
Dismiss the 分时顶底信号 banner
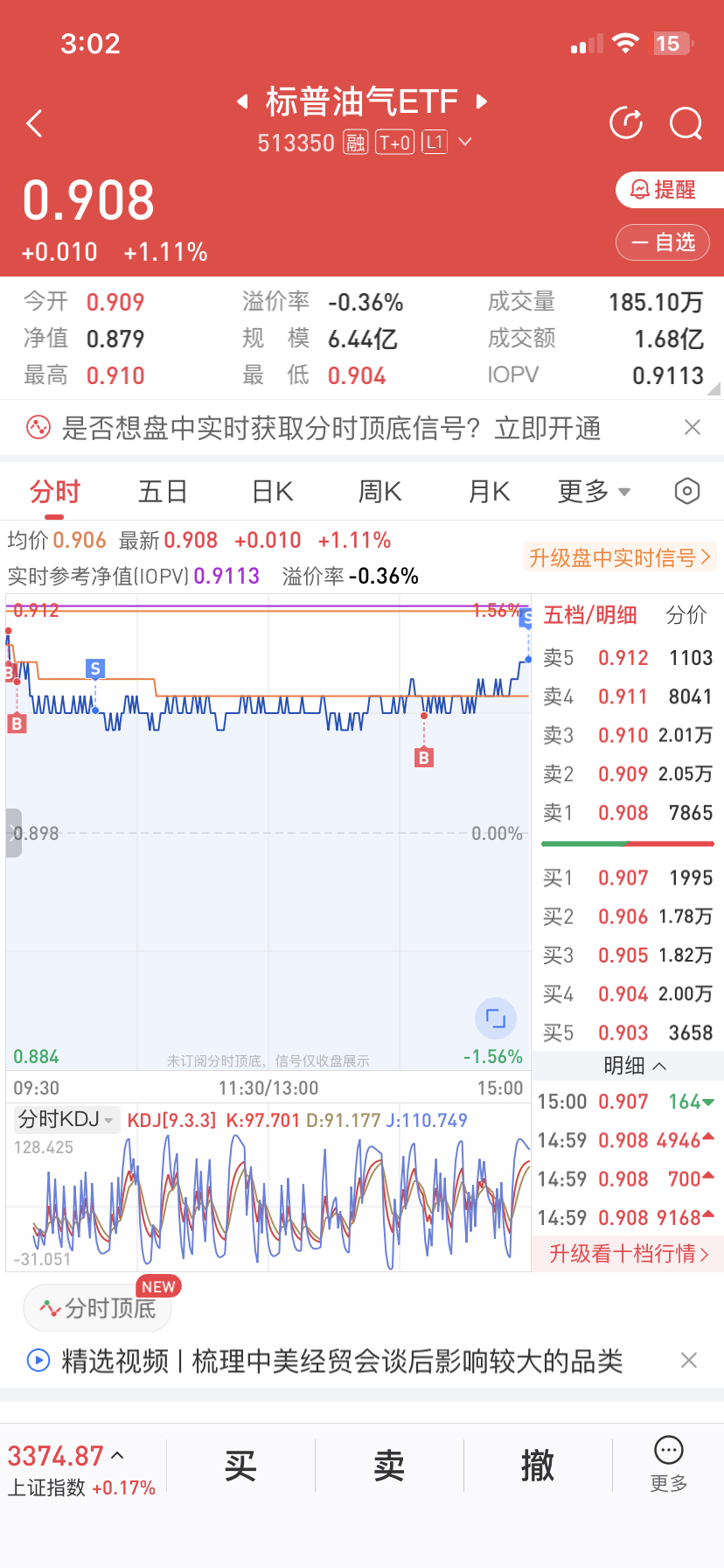(693, 427)
